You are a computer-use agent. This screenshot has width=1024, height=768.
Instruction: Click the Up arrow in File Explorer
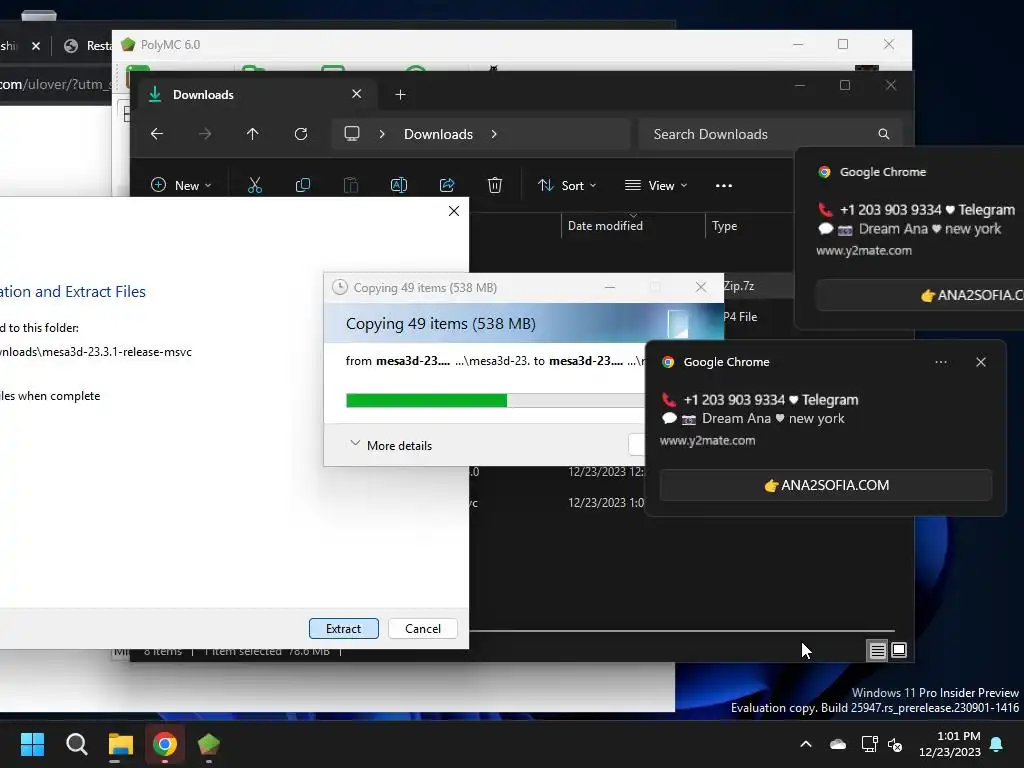(x=253, y=134)
